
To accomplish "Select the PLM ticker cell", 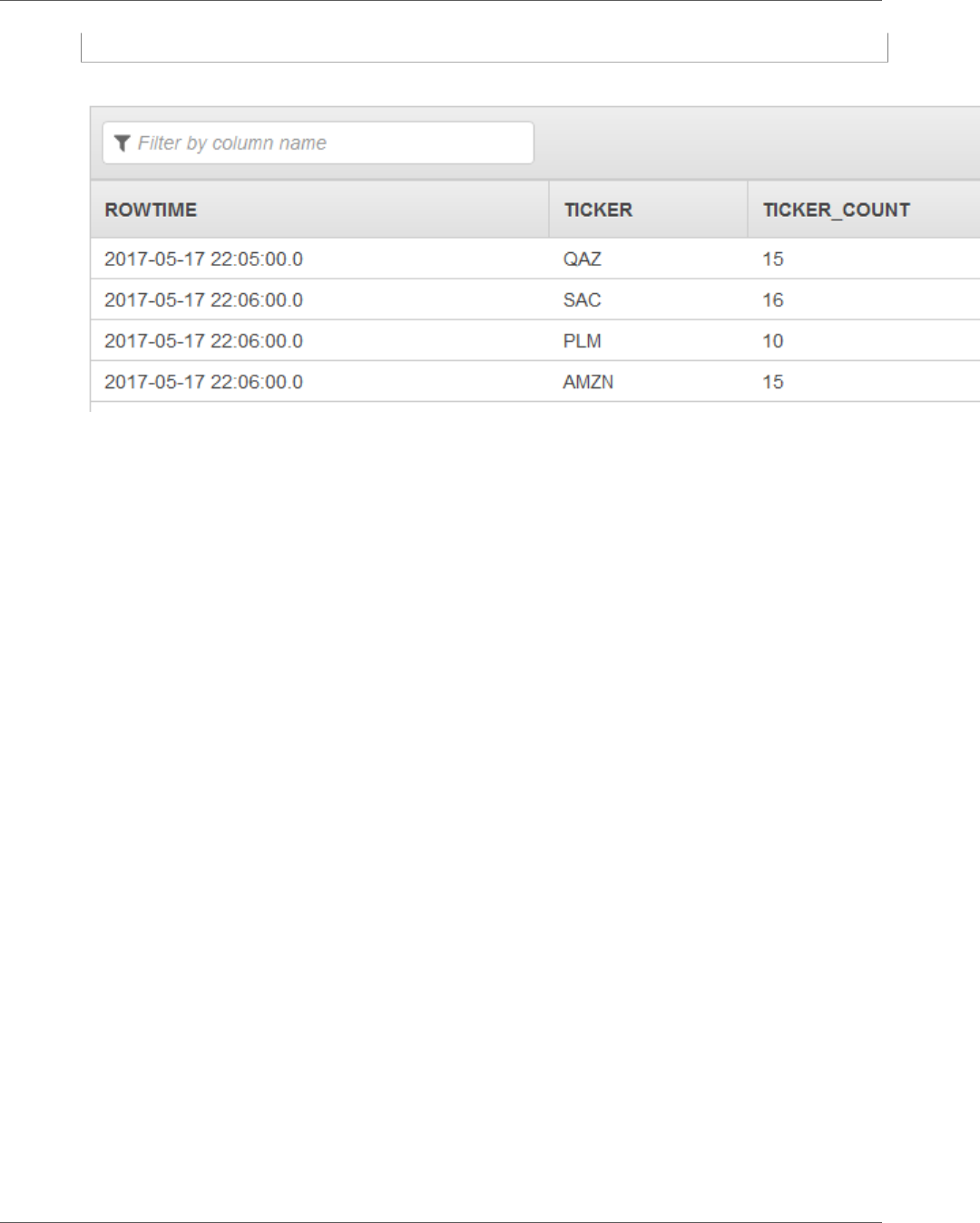I will click(648, 340).
